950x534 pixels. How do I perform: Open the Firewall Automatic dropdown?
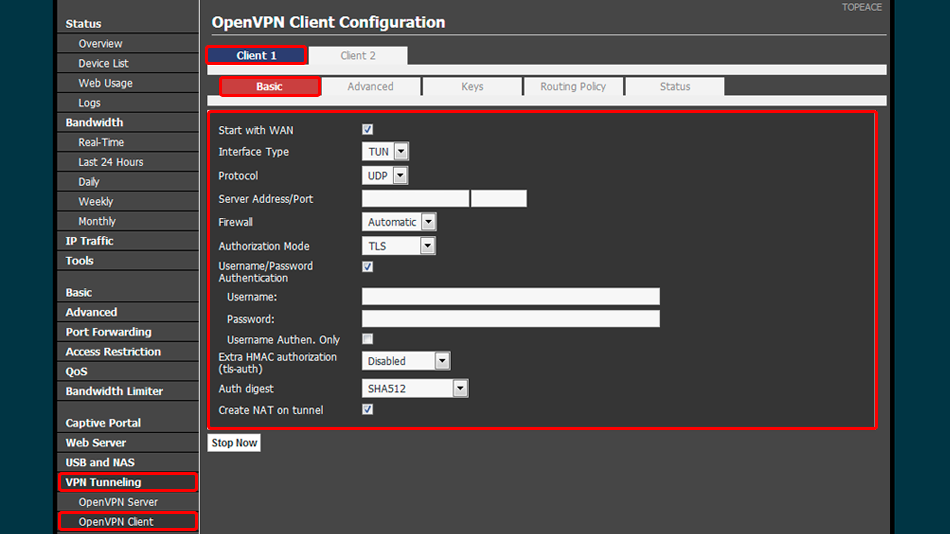pyautogui.click(x=399, y=222)
